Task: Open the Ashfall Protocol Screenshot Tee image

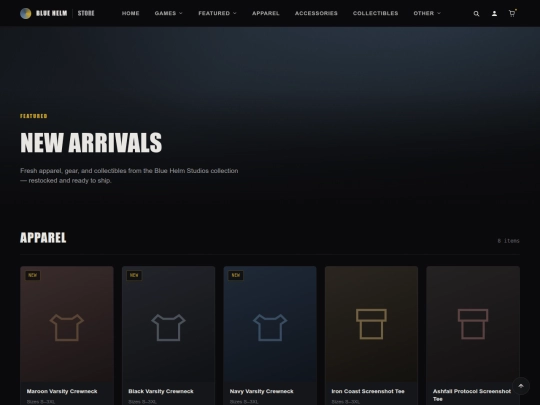Action: click(x=473, y=324)
